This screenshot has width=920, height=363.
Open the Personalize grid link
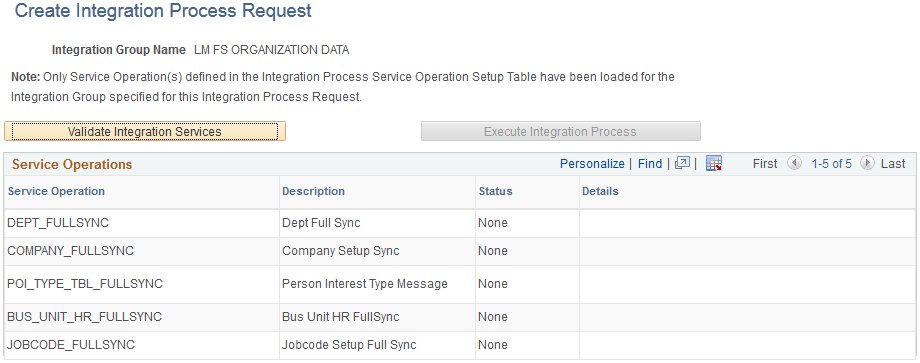(x=592, y=164)
